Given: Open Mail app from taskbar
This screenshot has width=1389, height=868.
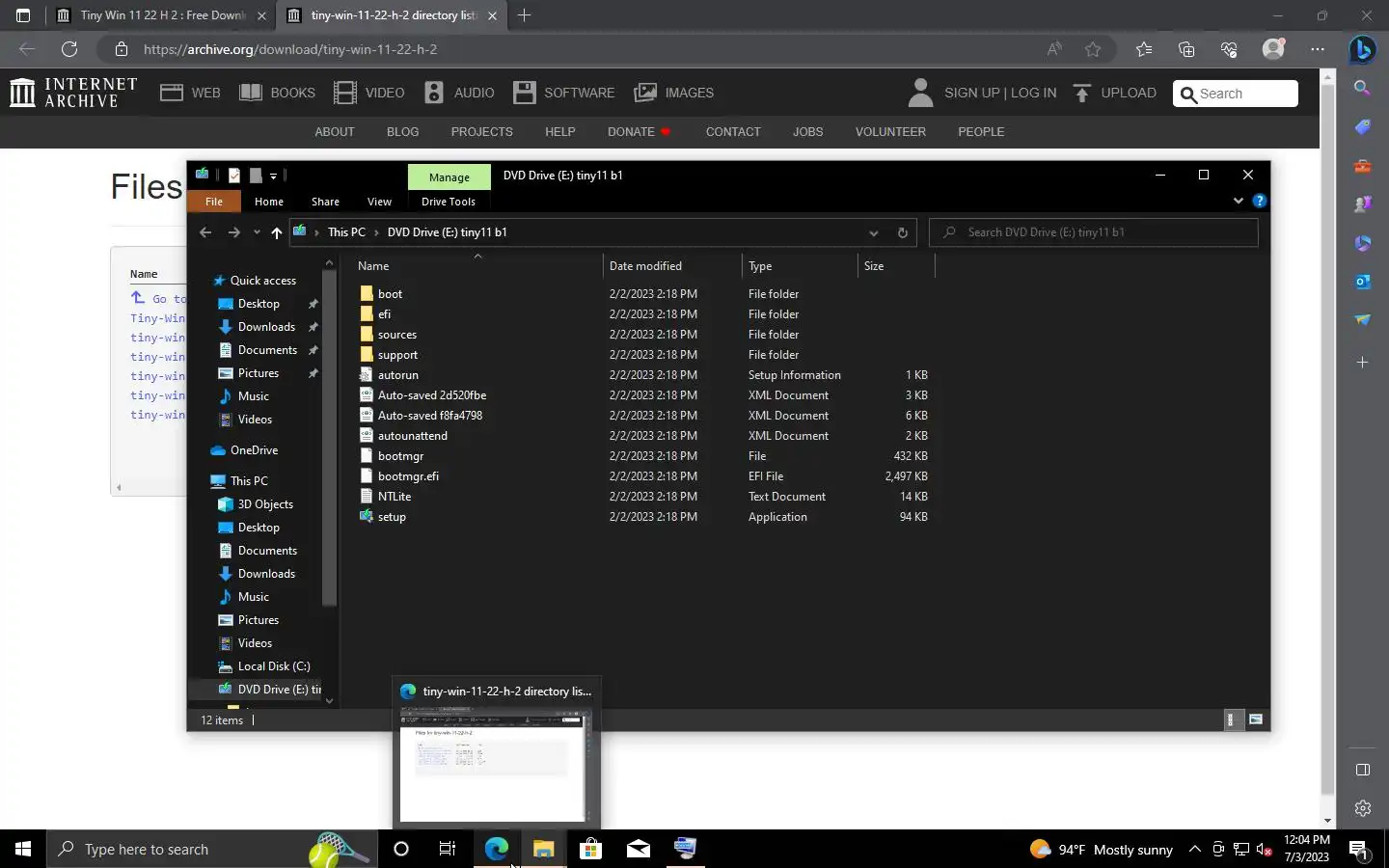Looking at the screenshot, I should point(638,849).
